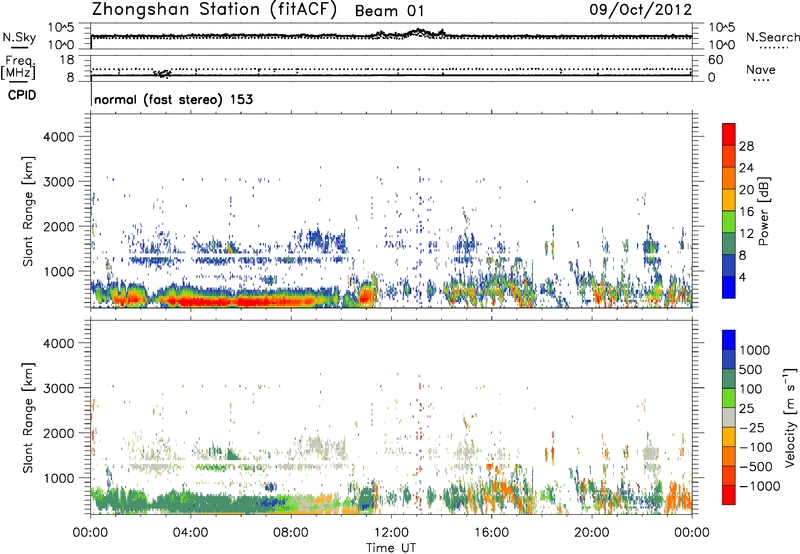This screenshot has height=554, width=800.
Task: Click the 'Velocity [m s⁻¹]' colorbar title
Action: [x=790, y=417]
